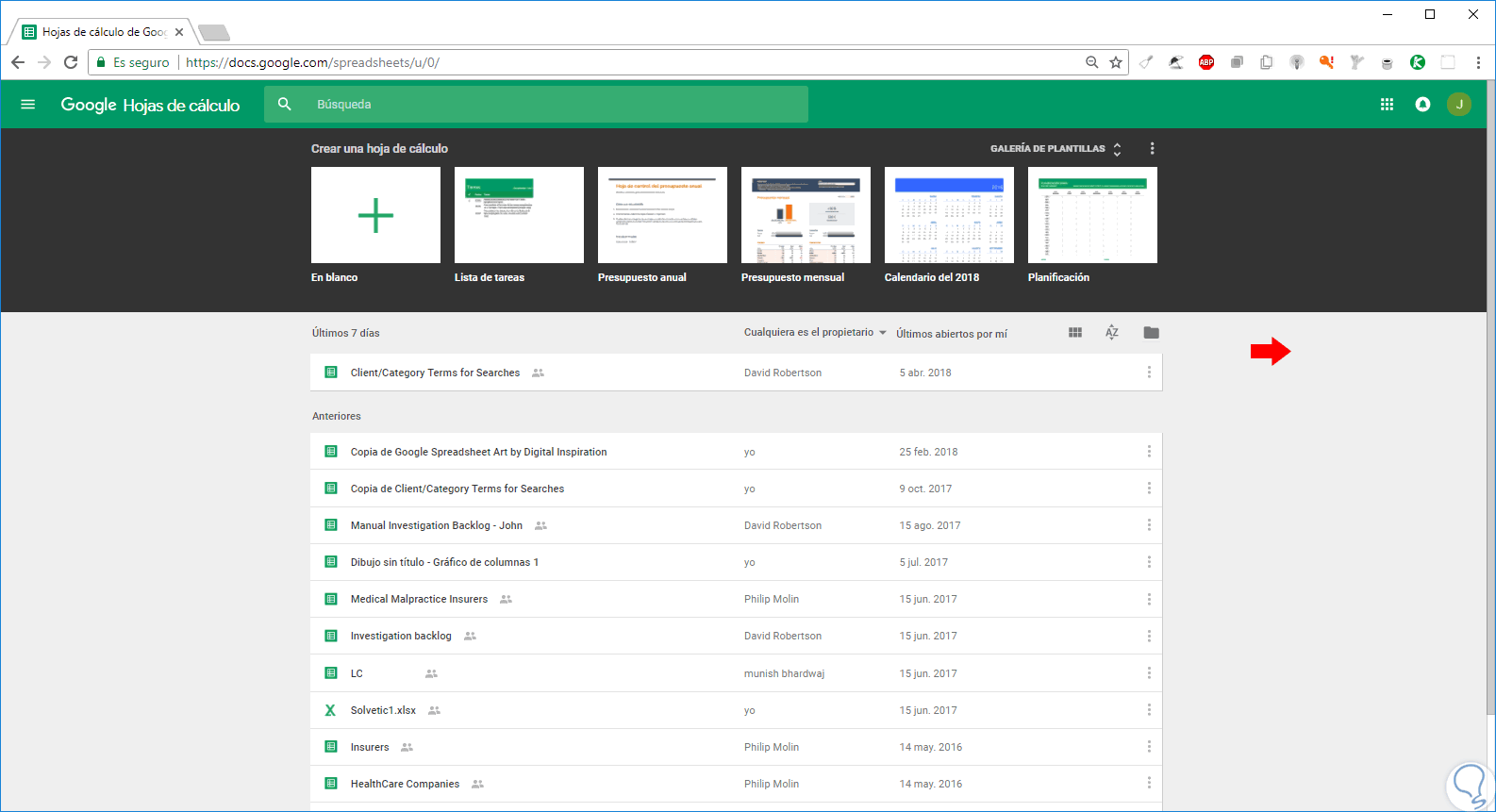This screenshot has width=1496, height=812.
Task: Open the owner filter dropdown
Action: click(x=815, y=333)
